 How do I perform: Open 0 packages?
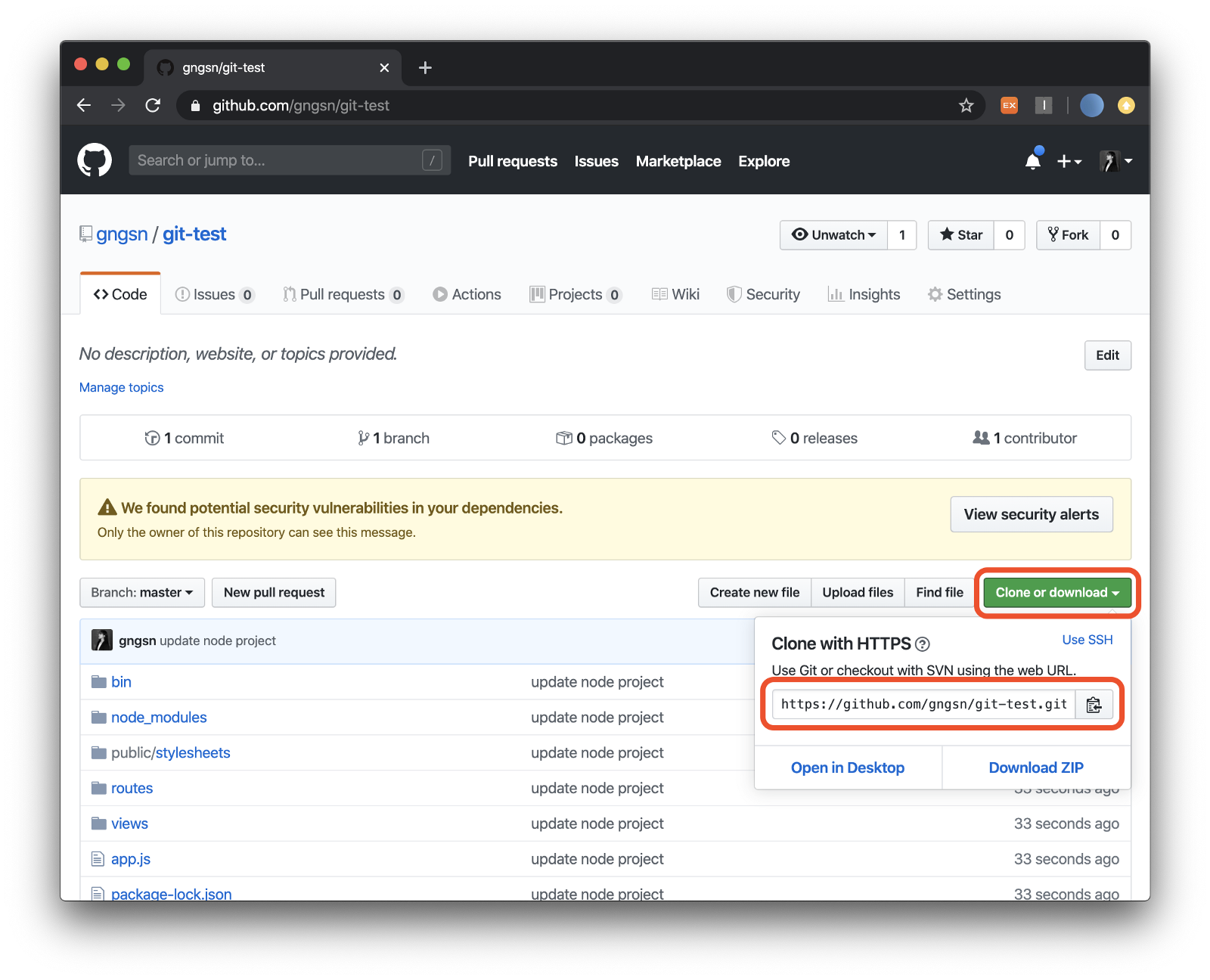point(604,438)
